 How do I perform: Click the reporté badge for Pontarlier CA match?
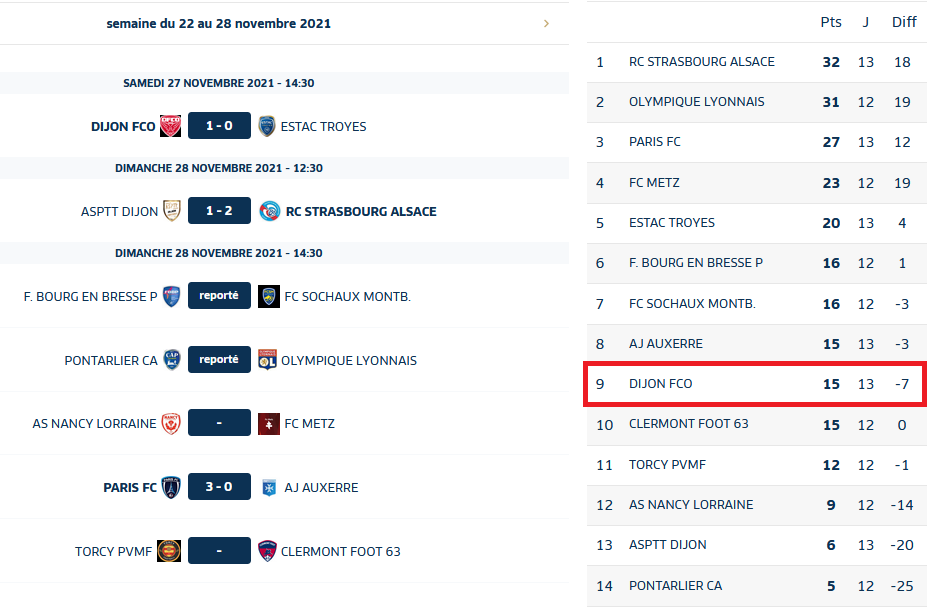point(219,360)
